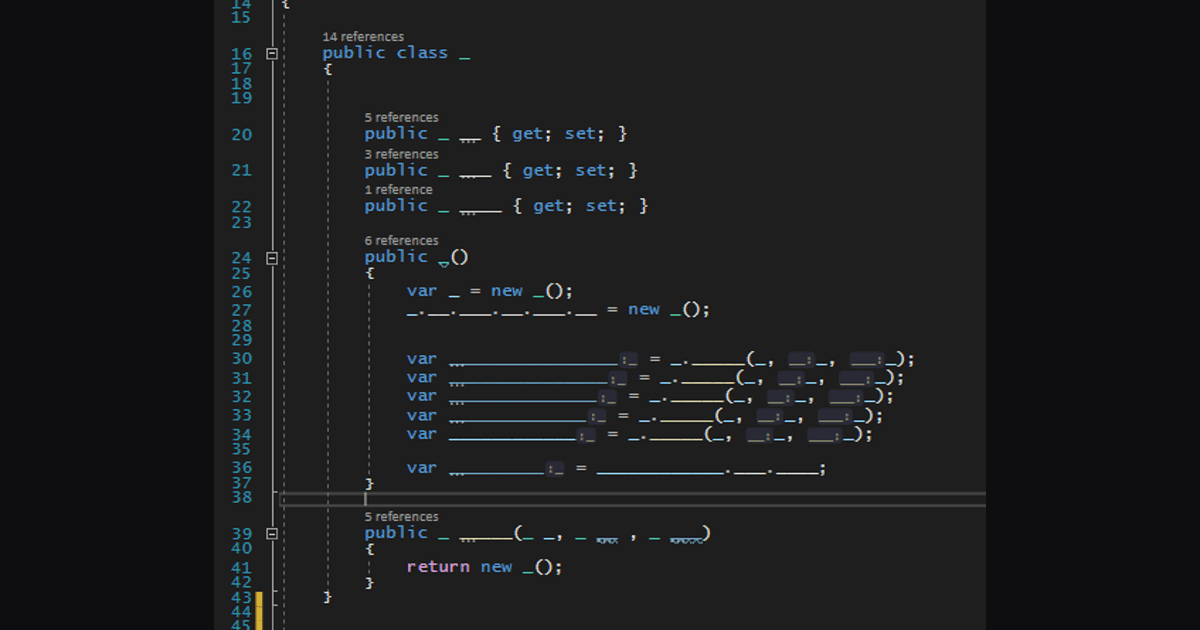Place cursor on the current line 38
This screenshot has width=1200, height=630.
[x=632, y=498]
